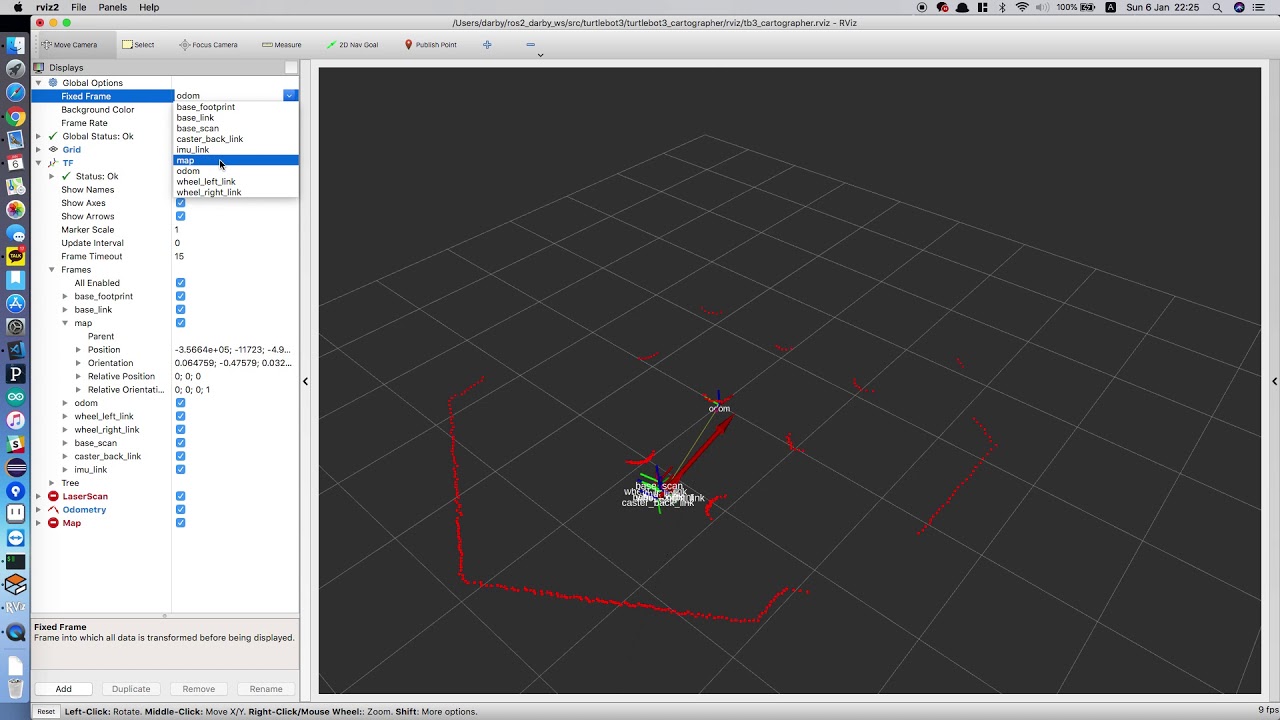Open Siri from the menu bar
The height and width of the screenshot is (720, 1280).
pyautogui.click(x=1240, y=7)
